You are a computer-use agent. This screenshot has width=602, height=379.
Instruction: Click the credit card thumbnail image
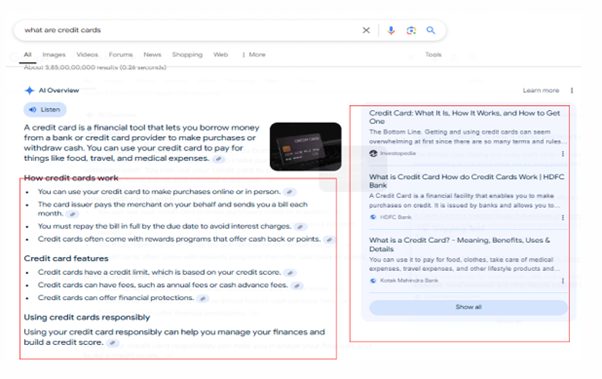(306, 147)
